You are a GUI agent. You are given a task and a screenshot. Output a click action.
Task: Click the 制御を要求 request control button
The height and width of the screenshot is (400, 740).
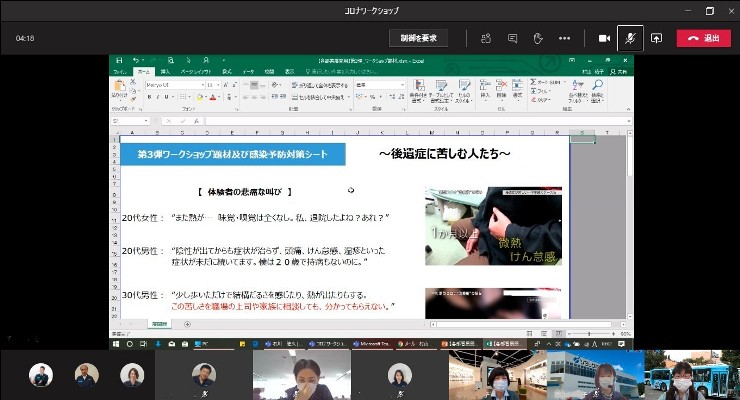(x=418, y=38)
